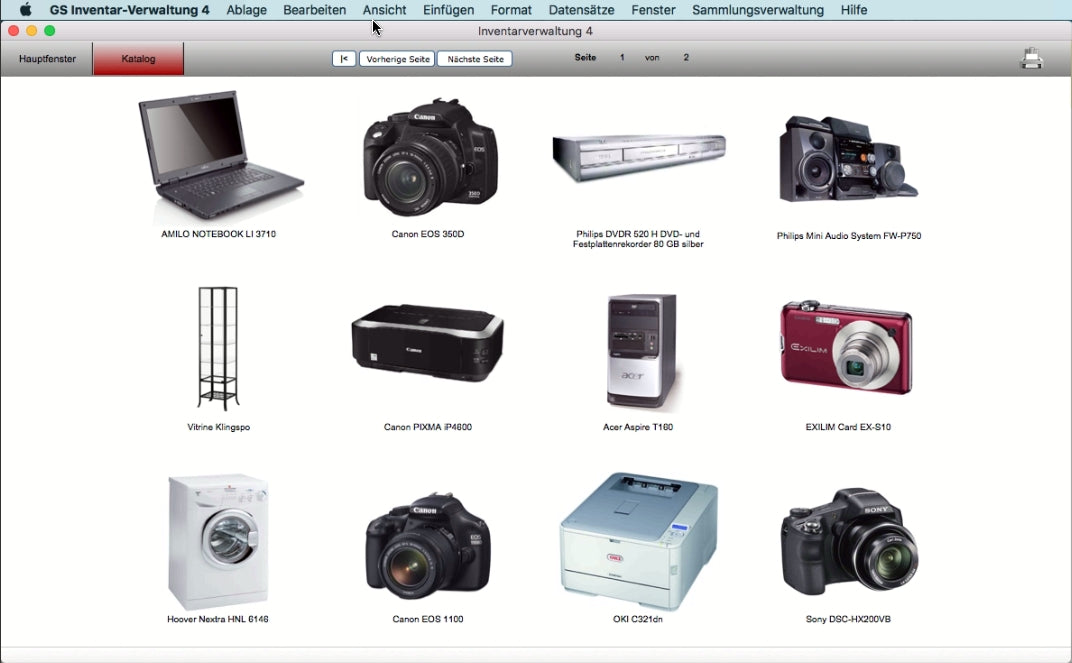Image resolution: width=1072 pixels, height=663 pixels.
Task: Open the Ablage menu
Action: click(246, 10)
